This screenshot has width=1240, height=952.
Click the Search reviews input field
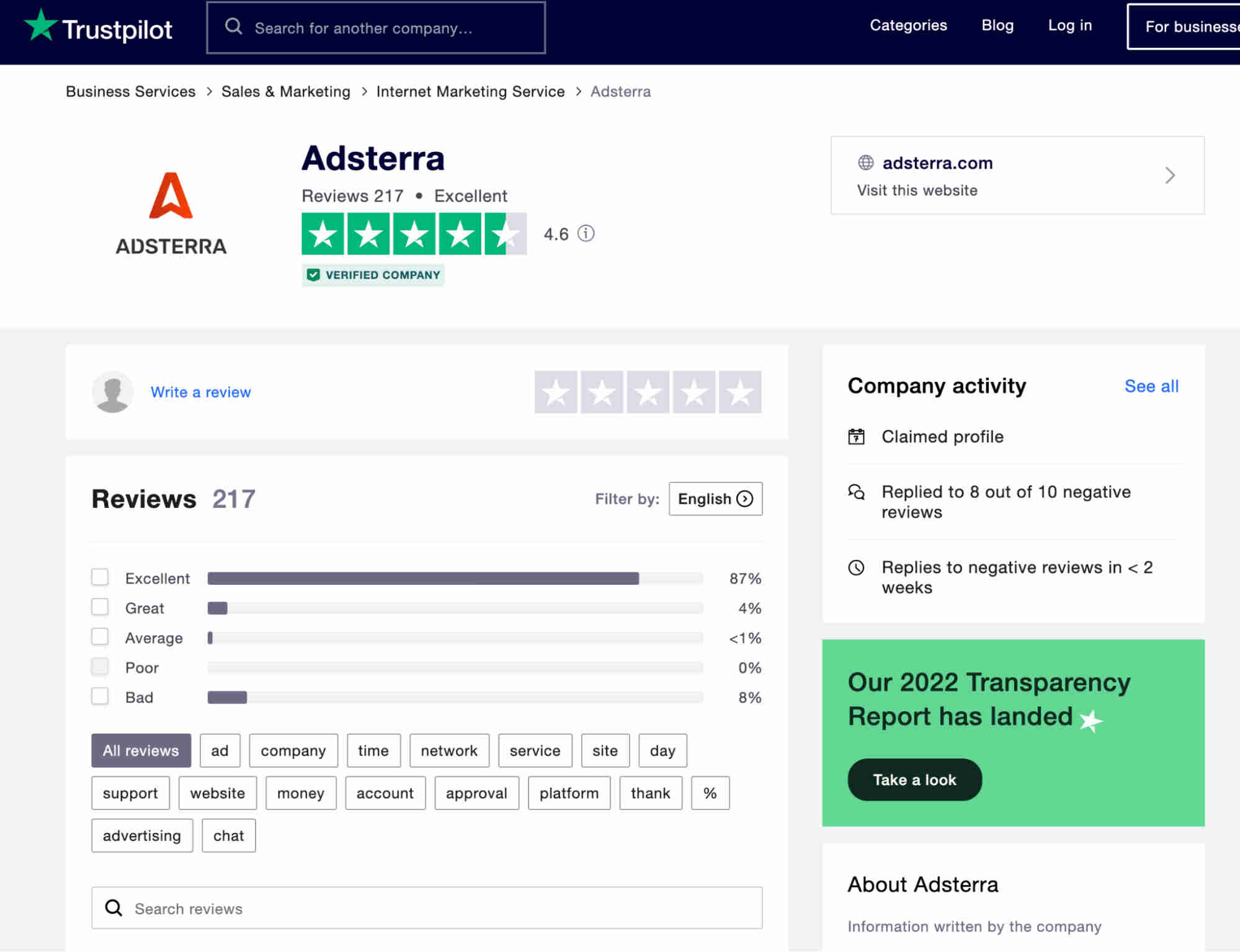coord(427,908)
